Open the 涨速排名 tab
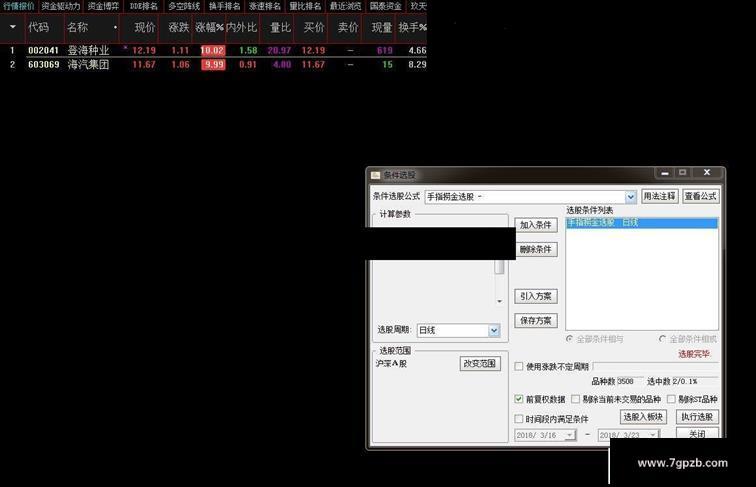Screen dimensions: 756x487 [x=265, y=6]
